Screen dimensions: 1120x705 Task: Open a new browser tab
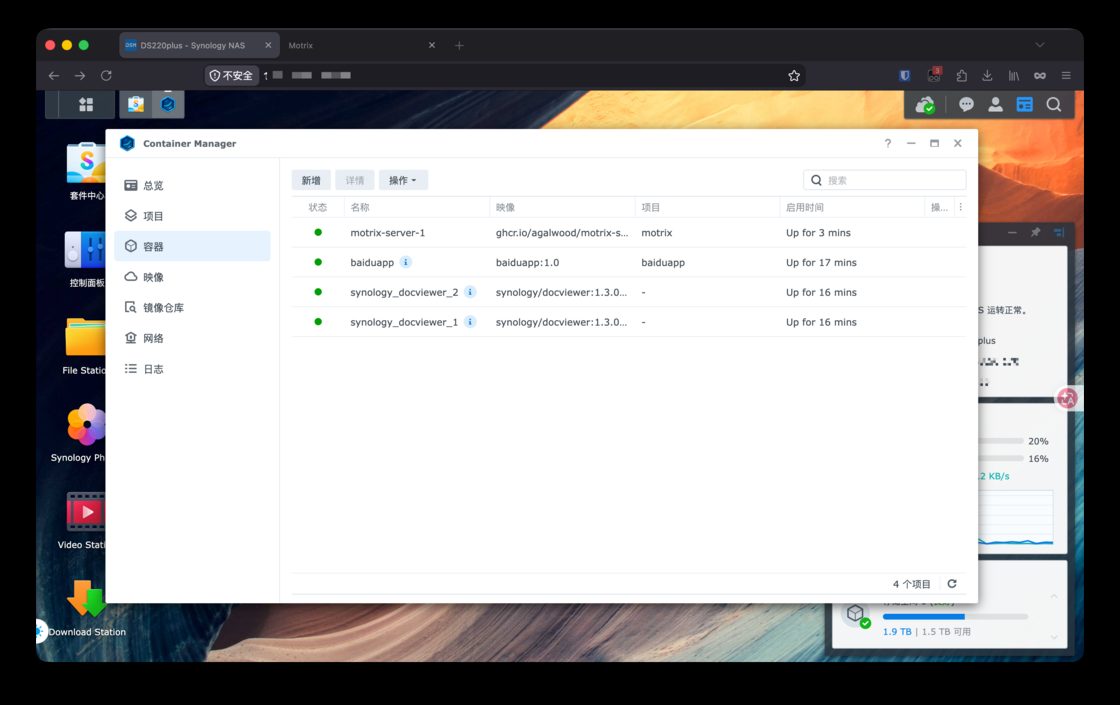point(459,45)
